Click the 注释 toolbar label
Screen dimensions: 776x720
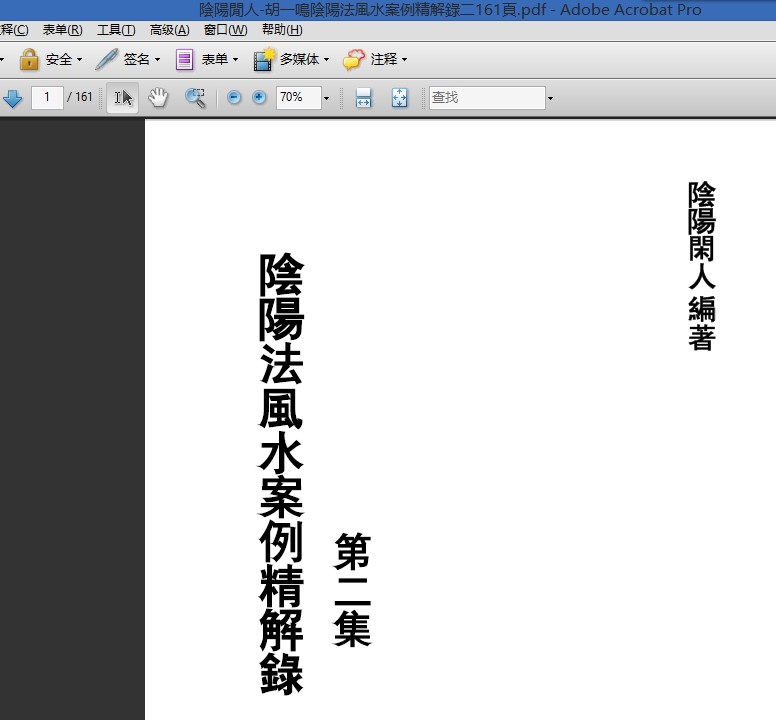coord(384,59)
